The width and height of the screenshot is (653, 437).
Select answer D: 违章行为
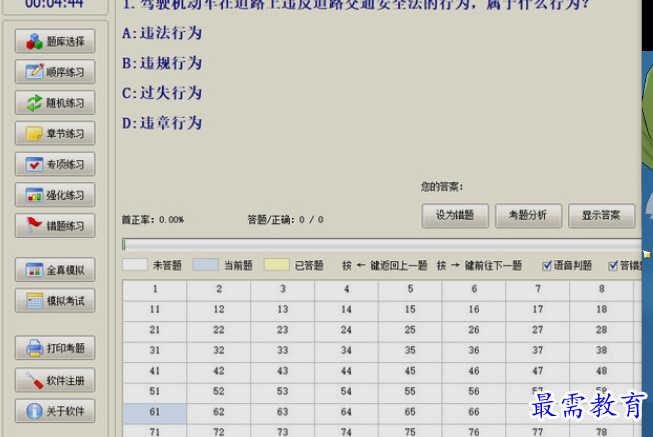(162, 123)
